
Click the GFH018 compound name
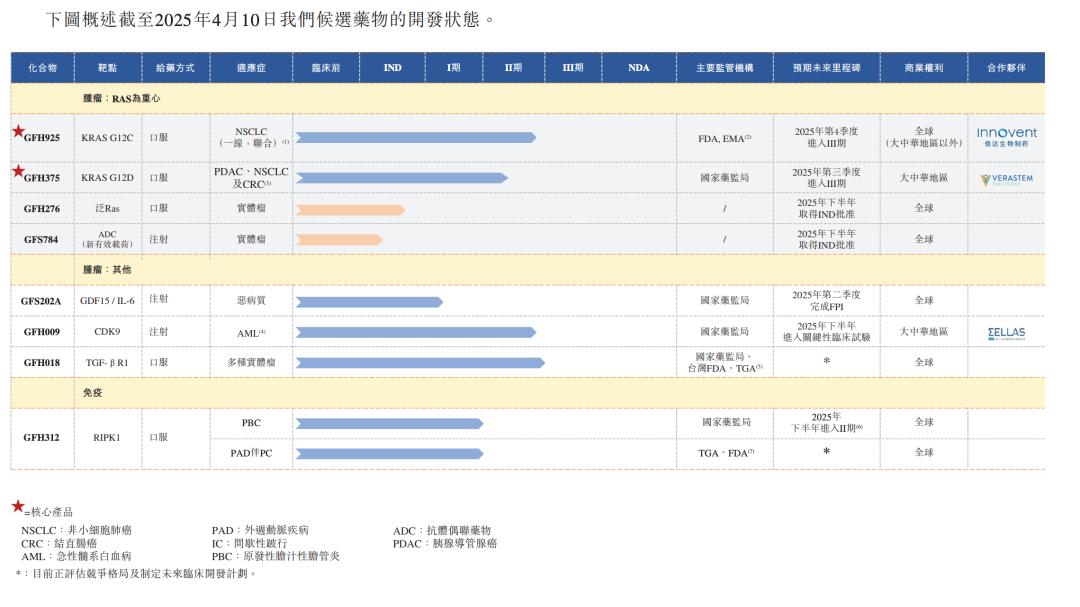point(42,362)
